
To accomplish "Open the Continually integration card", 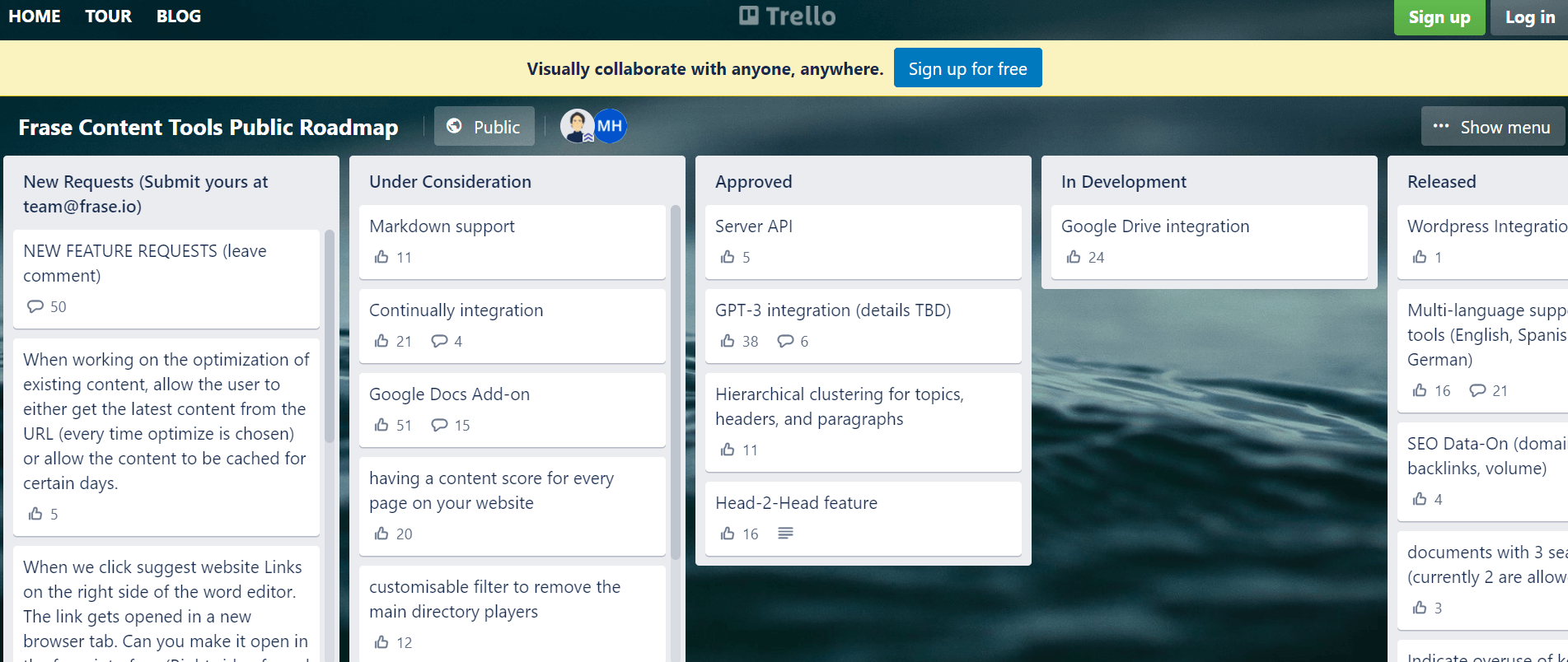I will (x=513, y=326).
